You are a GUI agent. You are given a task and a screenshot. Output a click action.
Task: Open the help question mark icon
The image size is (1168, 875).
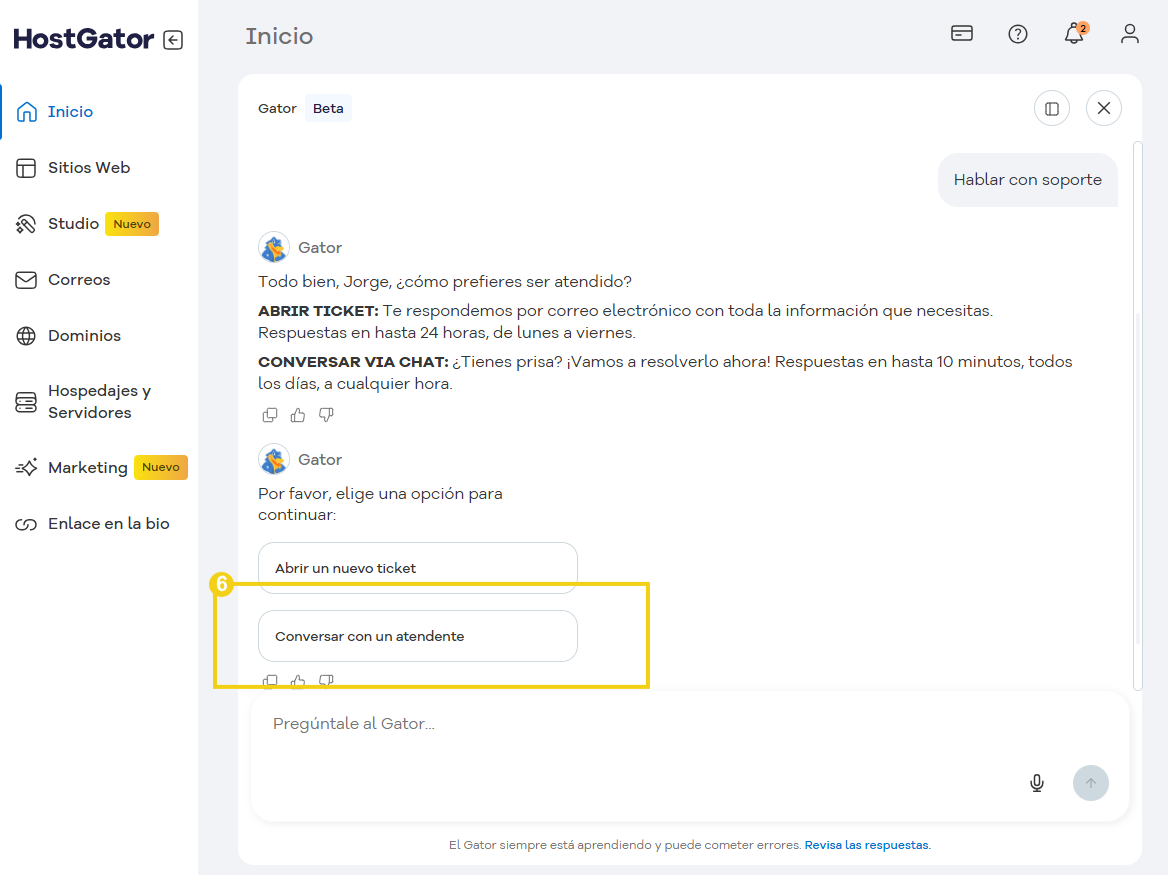click(1018, 34)
